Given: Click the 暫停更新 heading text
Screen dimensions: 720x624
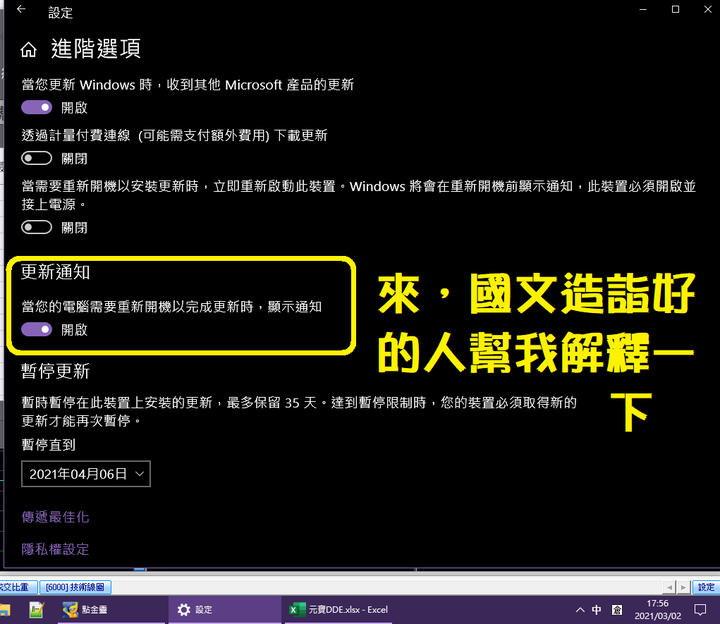Looking at the screenshot, I should point(55,371).
